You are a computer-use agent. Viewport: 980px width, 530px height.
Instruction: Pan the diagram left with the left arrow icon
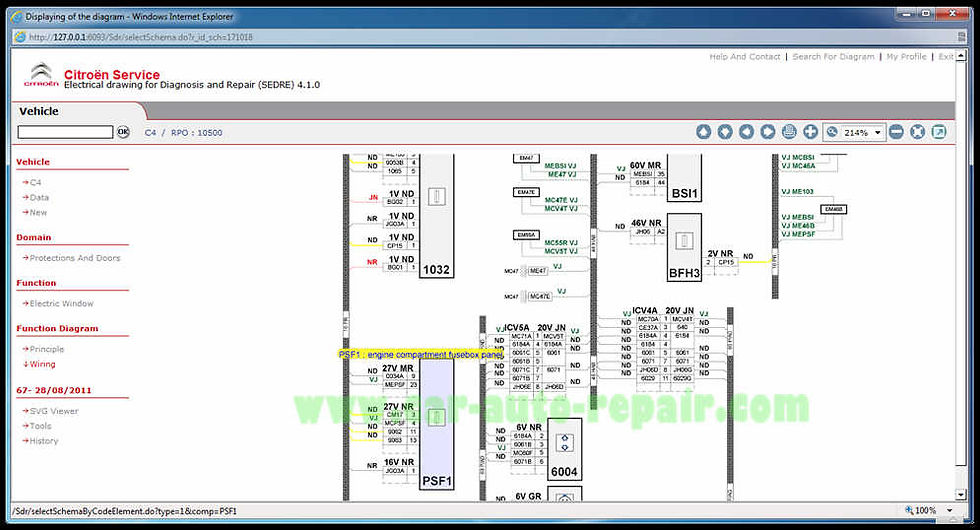[746, 132]
